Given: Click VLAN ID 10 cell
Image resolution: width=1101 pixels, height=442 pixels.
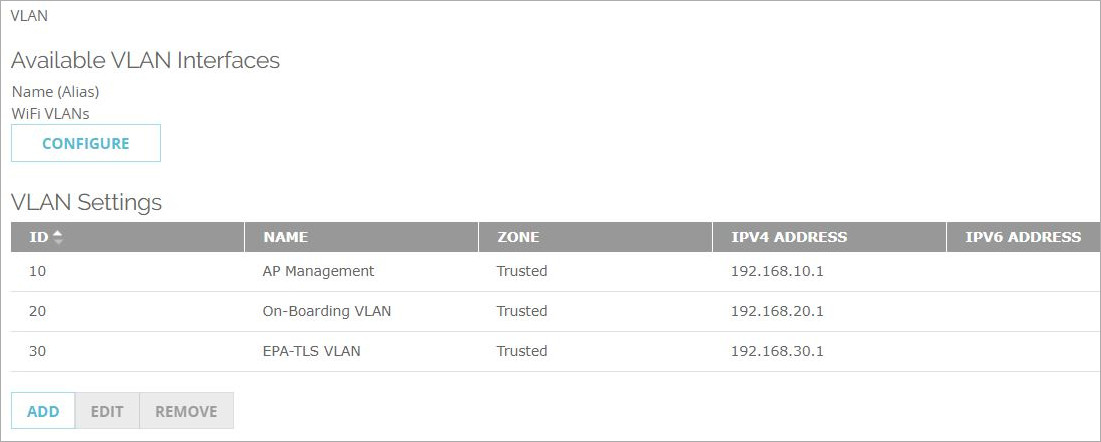Looking at the screenshot, I should (38, 271).
